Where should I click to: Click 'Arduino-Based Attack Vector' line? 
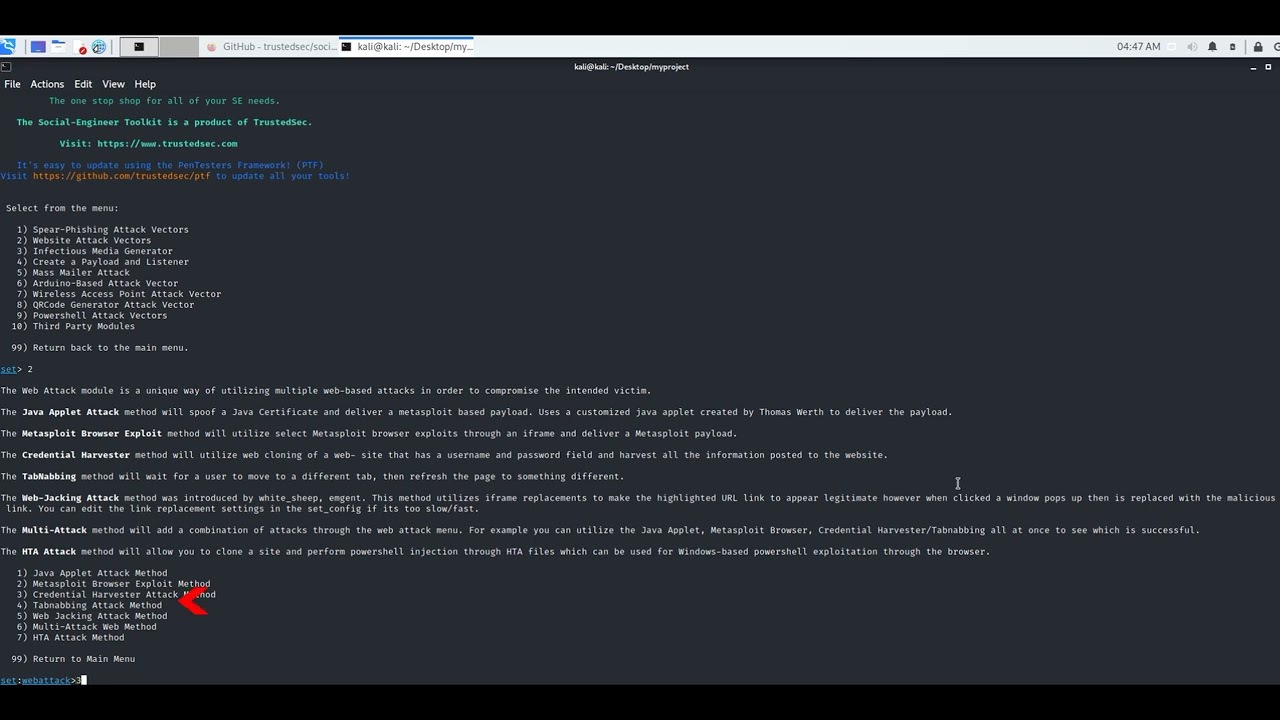tap(97, 283)
